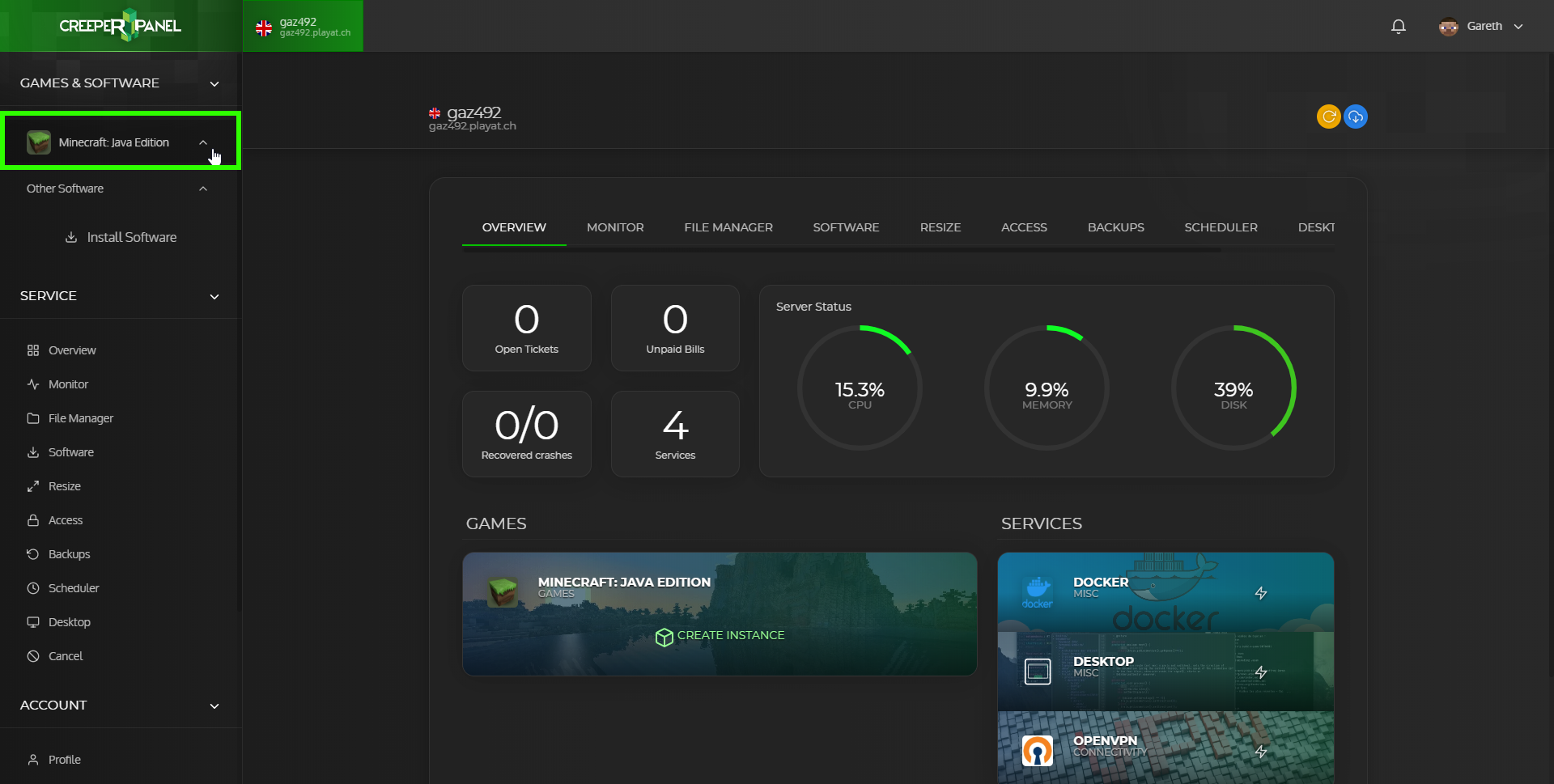Click the Server Status heading
The height and width of the screenshot is (784, 1554).
click(813, 307)
